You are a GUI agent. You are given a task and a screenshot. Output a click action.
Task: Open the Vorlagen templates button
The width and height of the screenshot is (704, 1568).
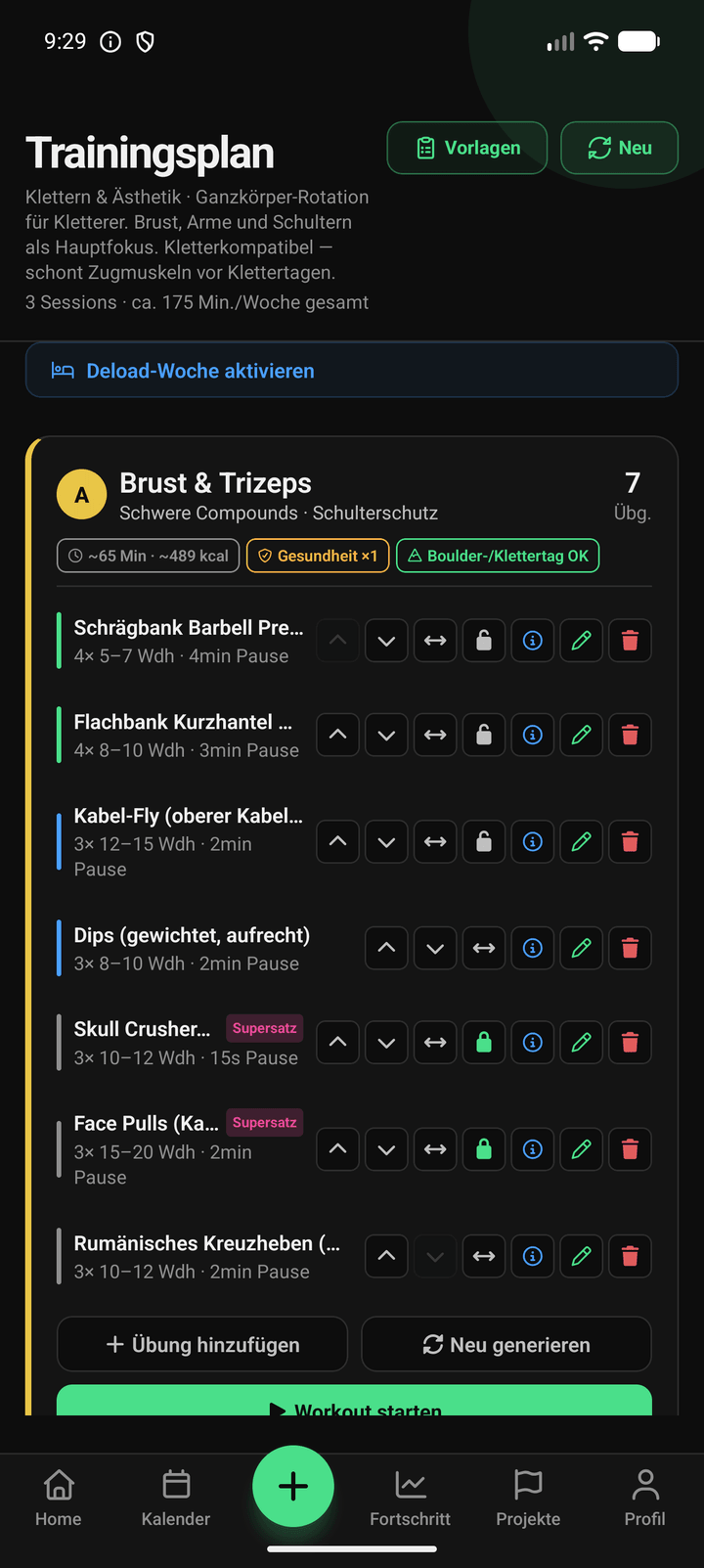(x=467, y=148)
